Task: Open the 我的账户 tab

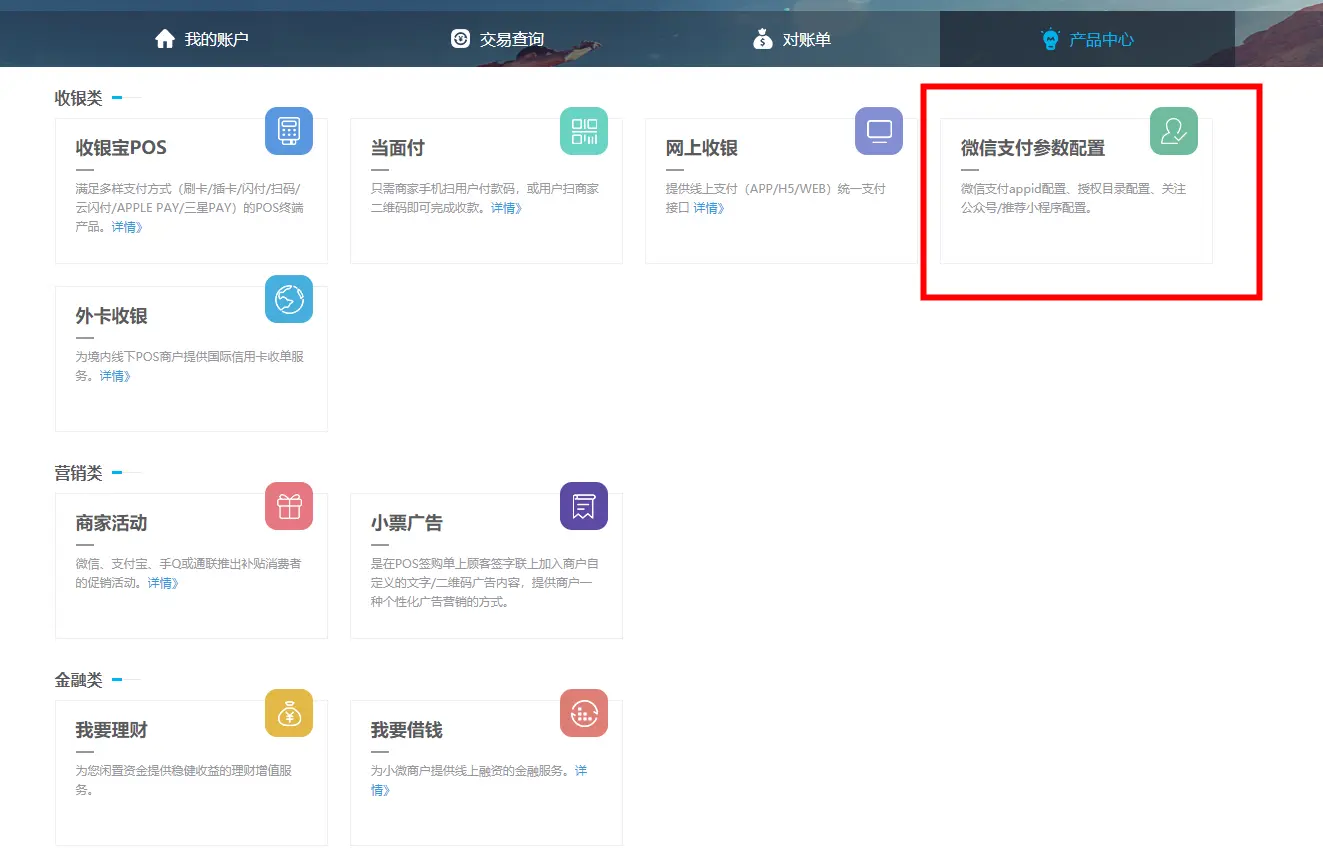Action: click(x=202, y=39)
